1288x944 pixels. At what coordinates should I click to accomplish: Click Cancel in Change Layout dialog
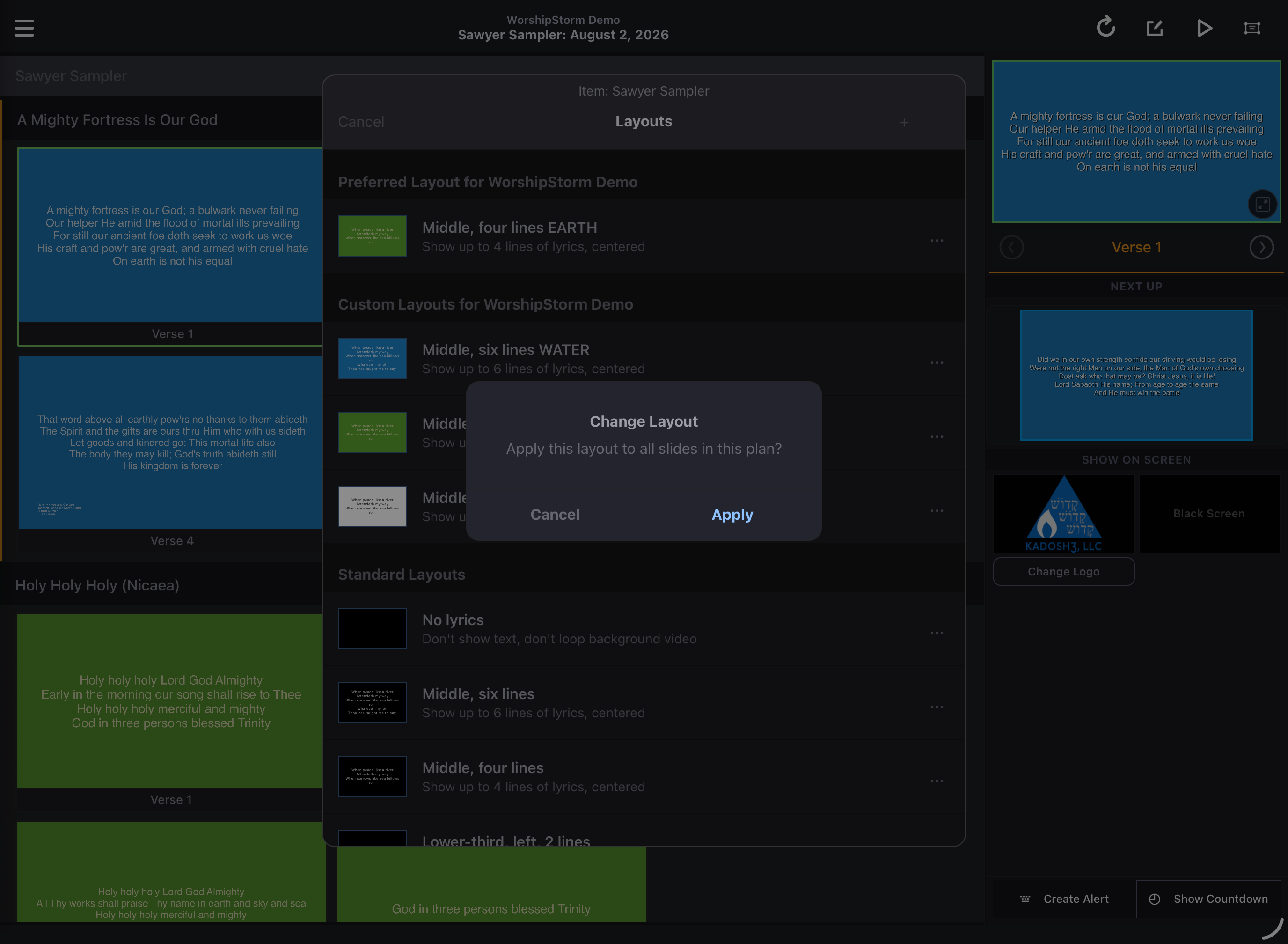point(555,515)
